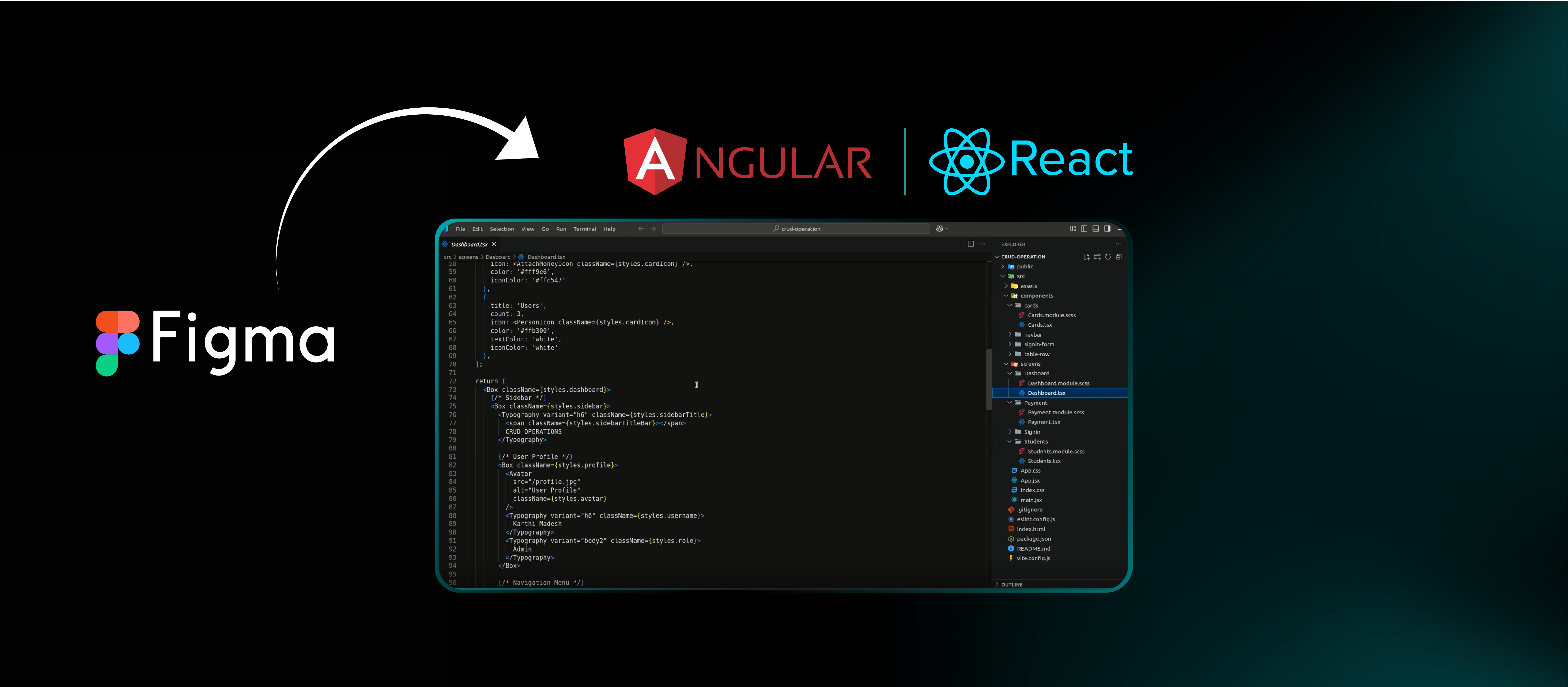Expand the public folder
This screenshot has height=687, width=1568.
click(1060, 267)
